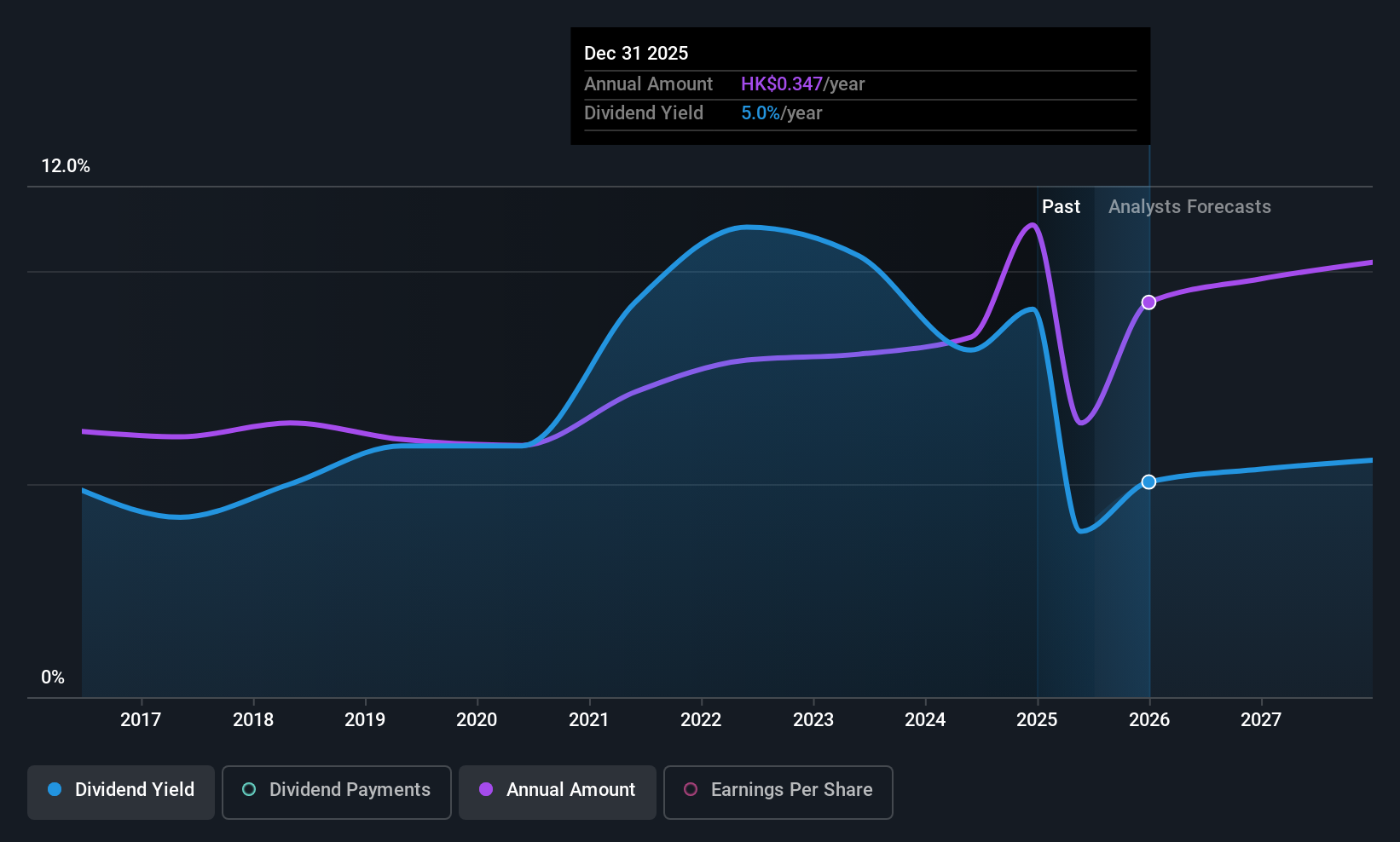This screenshot has width=1400, height=842.
Task: Click the 2024 x-axis label
Action: (x=925, y=720)
